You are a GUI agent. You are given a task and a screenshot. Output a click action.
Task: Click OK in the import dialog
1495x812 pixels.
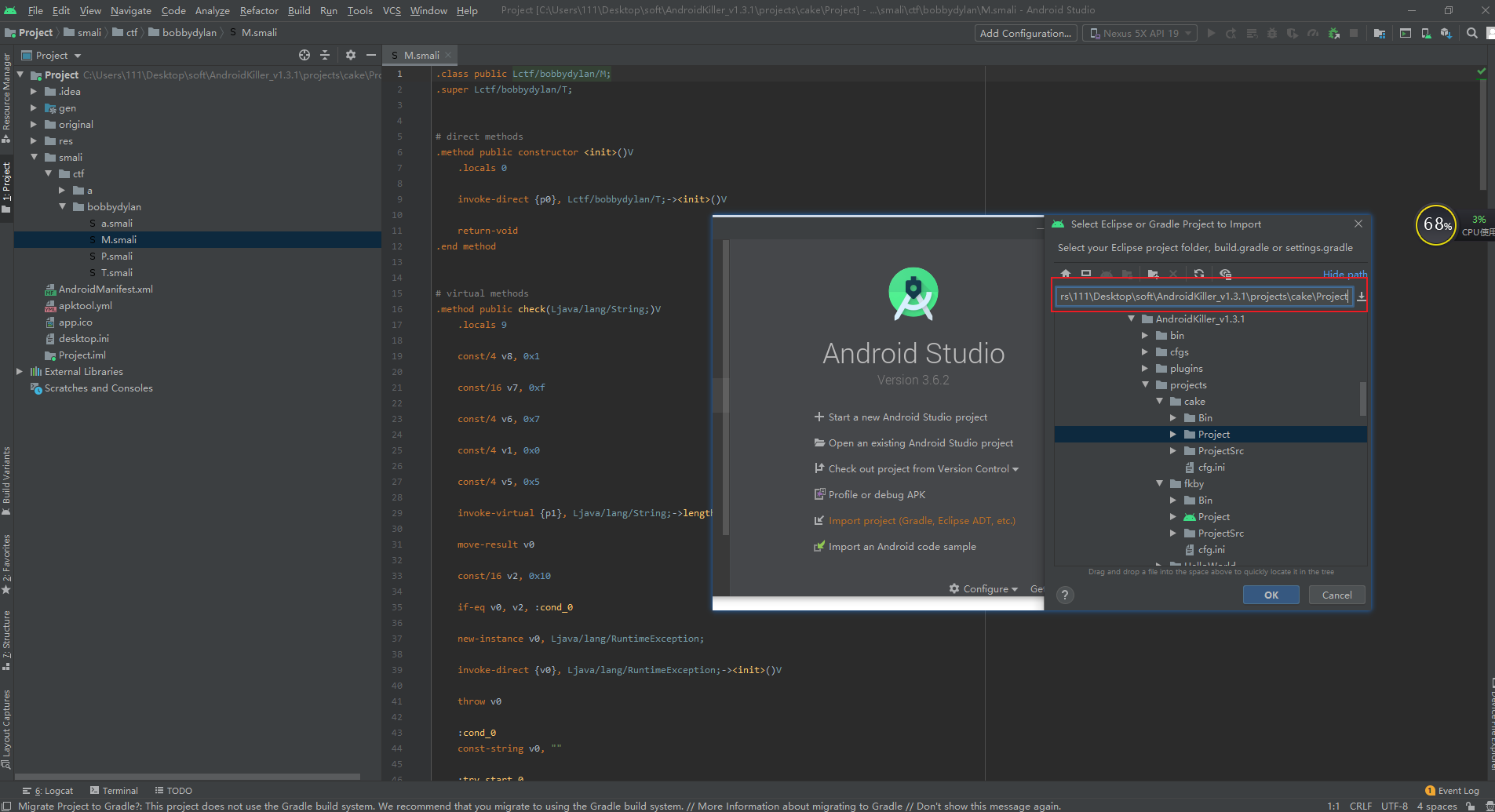point(1271,595)
